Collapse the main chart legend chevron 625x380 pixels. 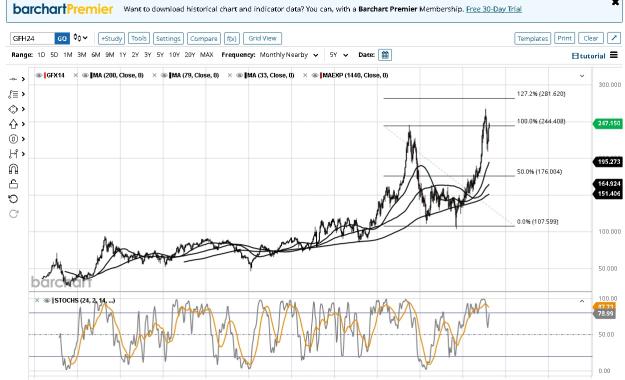(582, 76)
